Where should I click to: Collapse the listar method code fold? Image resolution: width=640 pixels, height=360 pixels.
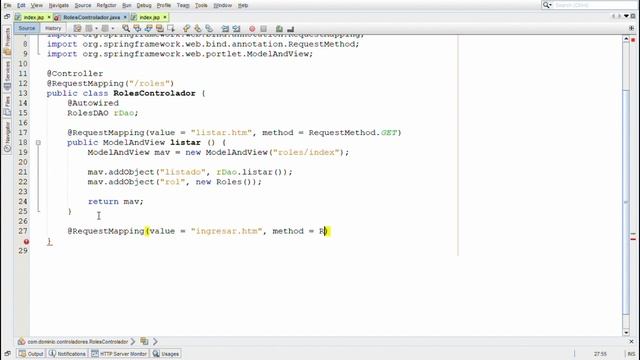(38, 142)
